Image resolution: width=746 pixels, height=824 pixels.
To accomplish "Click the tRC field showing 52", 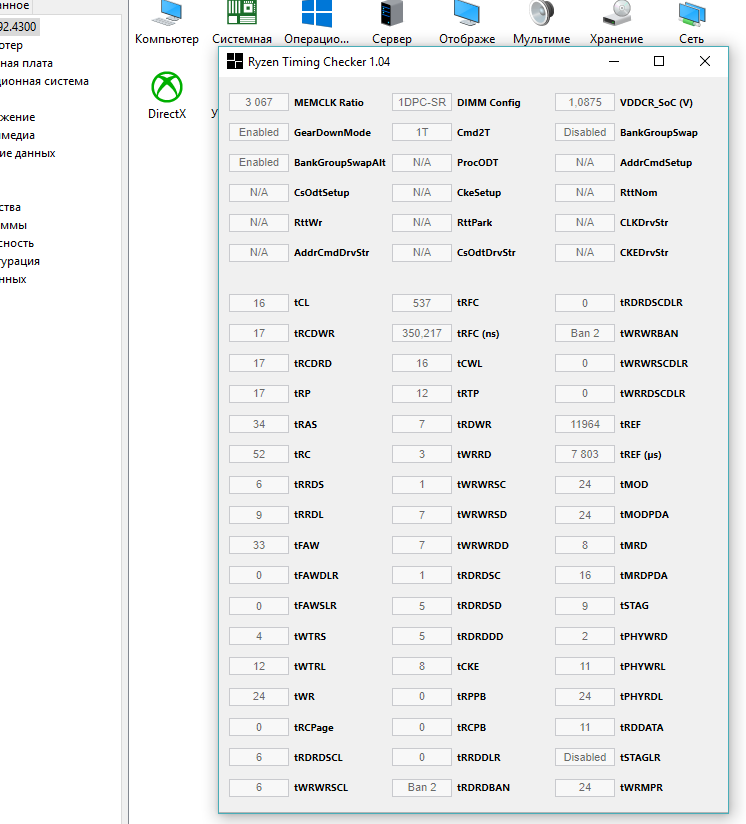I will click(259, 454).
